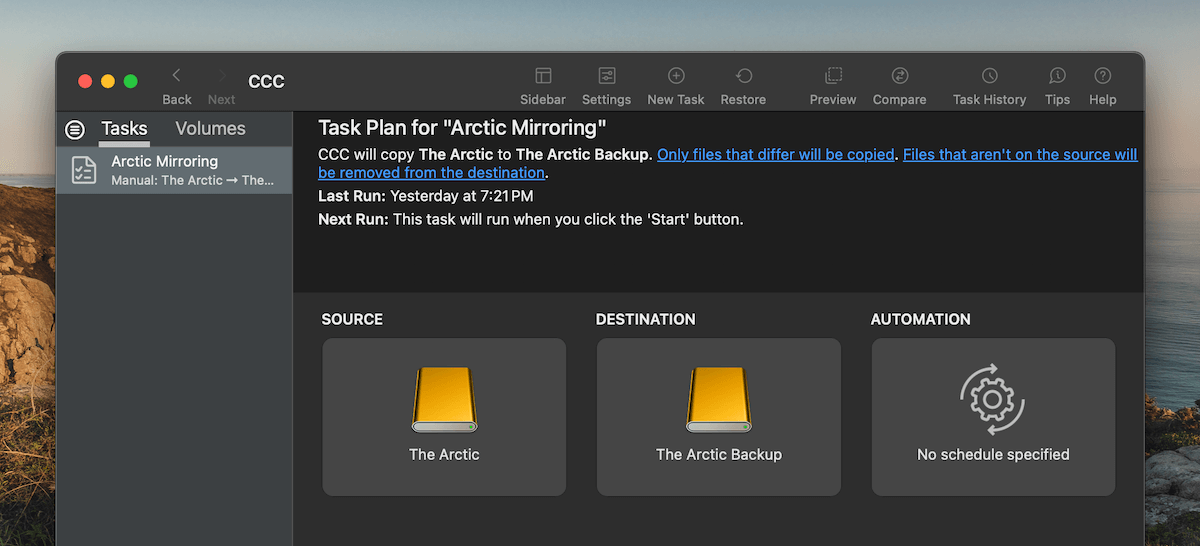Open the Preview toolbar icon
The image size is (1200, 546).
click(x=833, y=77)
